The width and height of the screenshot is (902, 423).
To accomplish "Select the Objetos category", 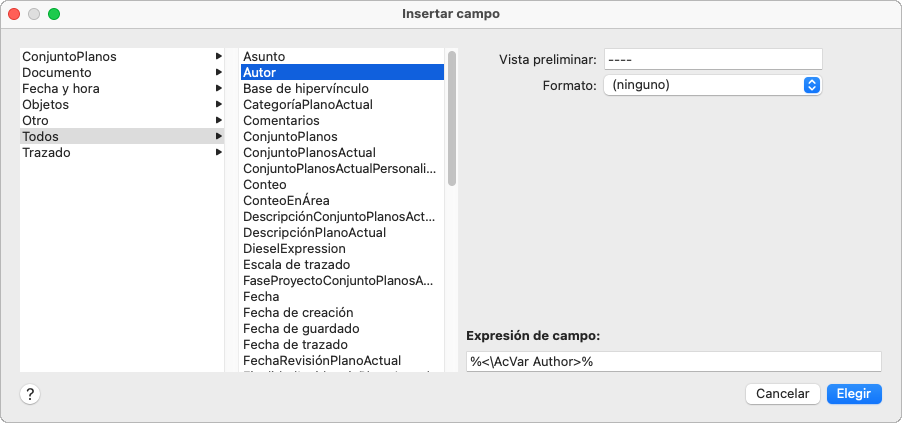I will [46, 105].
